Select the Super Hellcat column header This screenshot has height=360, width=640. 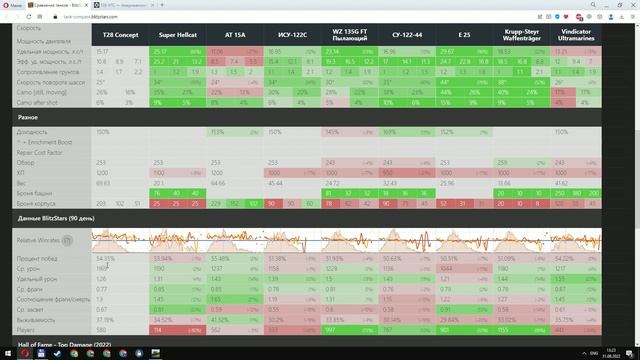tap(178, 35)
